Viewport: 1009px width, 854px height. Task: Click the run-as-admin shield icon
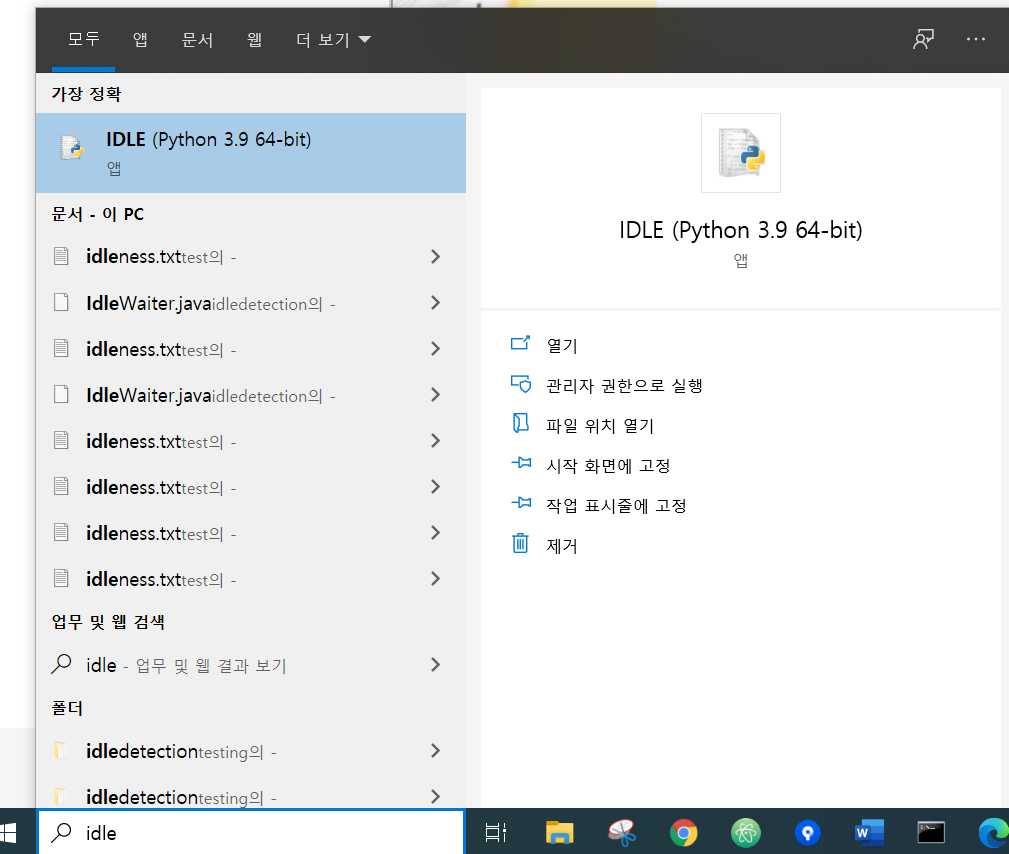(521, 384)
